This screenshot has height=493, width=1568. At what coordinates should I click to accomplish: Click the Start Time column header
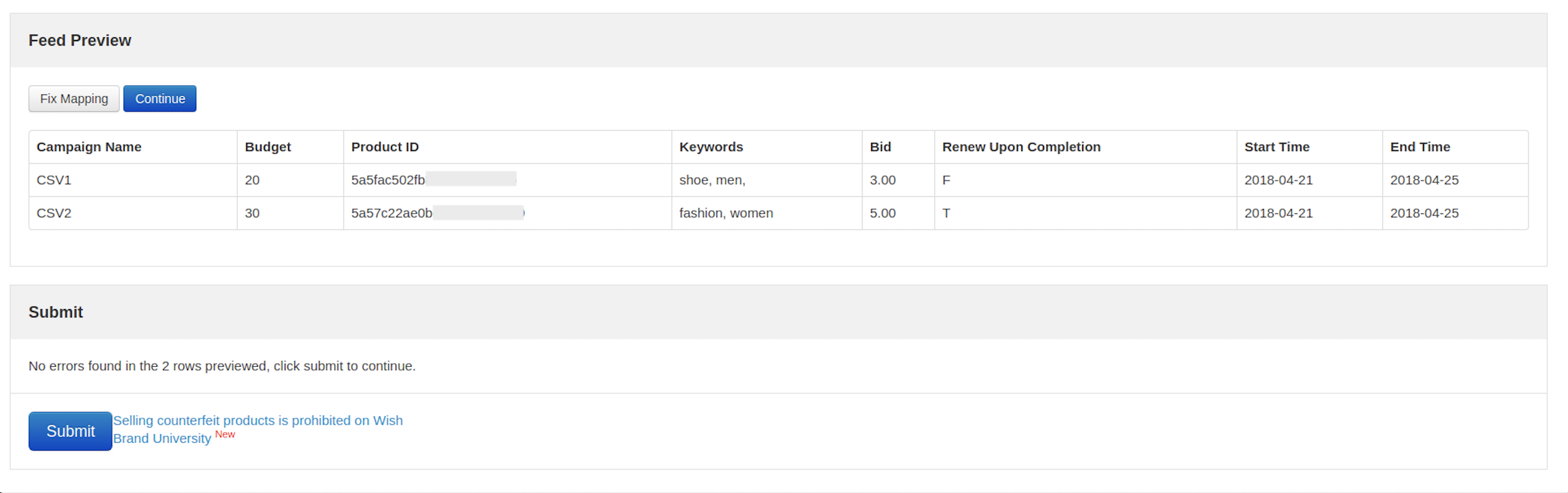click(x=1277, y=146)
